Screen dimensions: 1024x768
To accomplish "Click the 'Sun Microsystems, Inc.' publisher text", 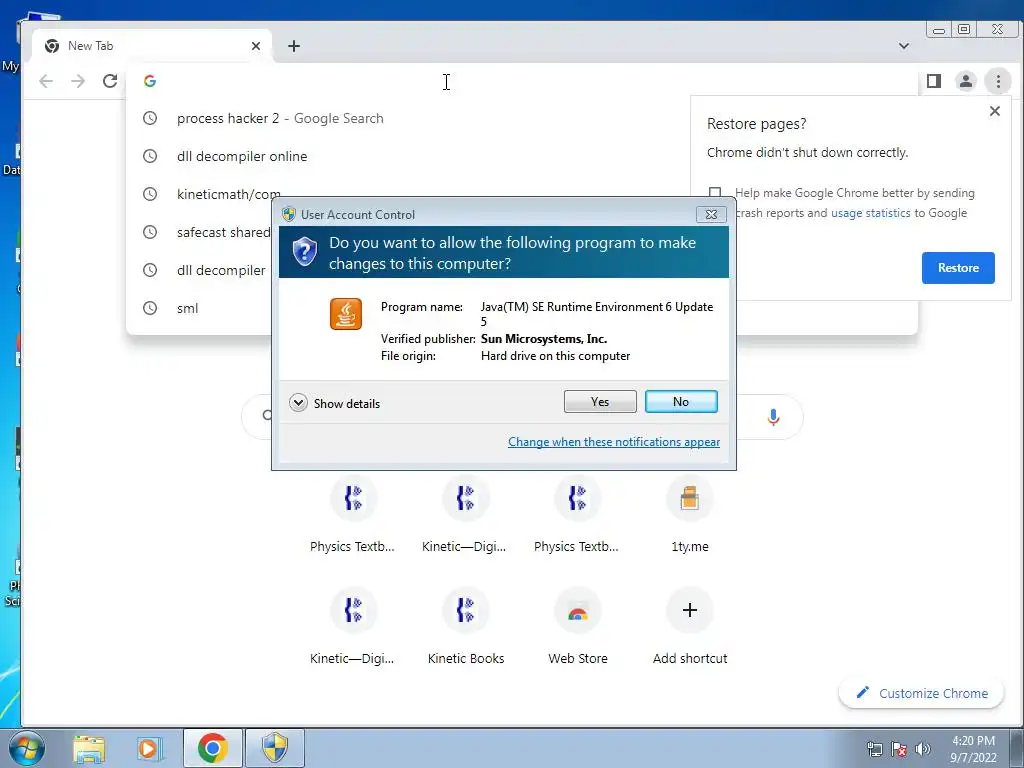I will point(544,339).
